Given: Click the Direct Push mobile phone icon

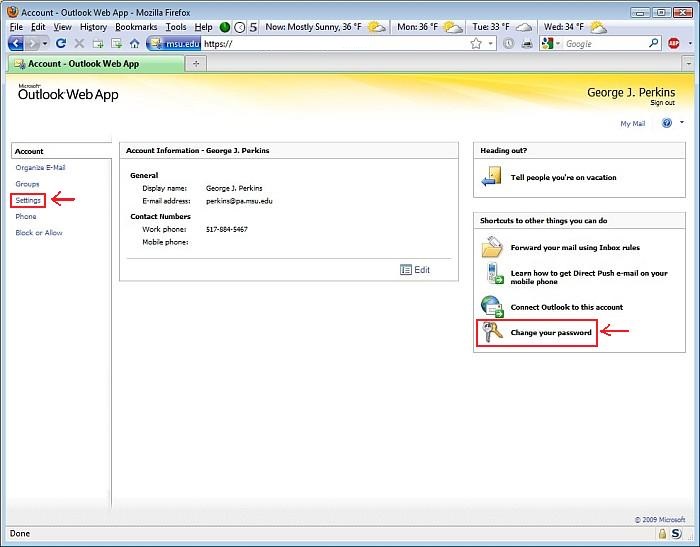Looking at the screenshot, I should click(494, 273).
